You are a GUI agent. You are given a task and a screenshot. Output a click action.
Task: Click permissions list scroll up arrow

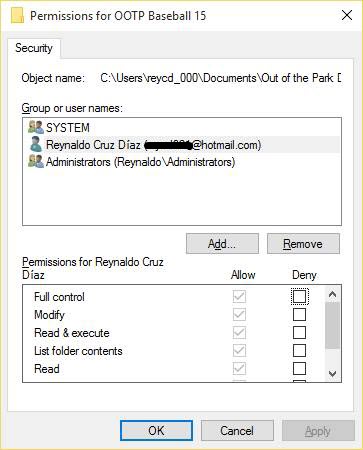coord(332,294)
